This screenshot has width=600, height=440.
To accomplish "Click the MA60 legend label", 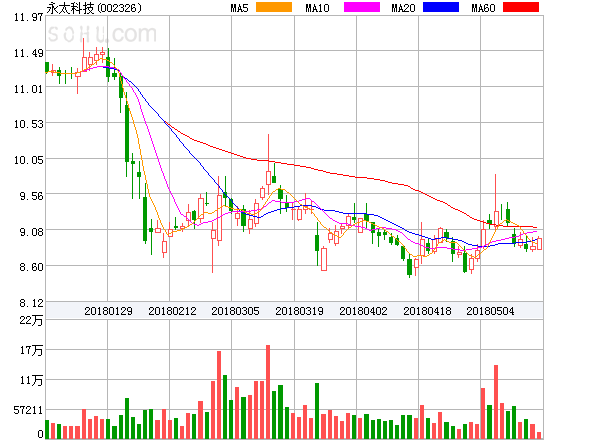I will coord(483,8).
